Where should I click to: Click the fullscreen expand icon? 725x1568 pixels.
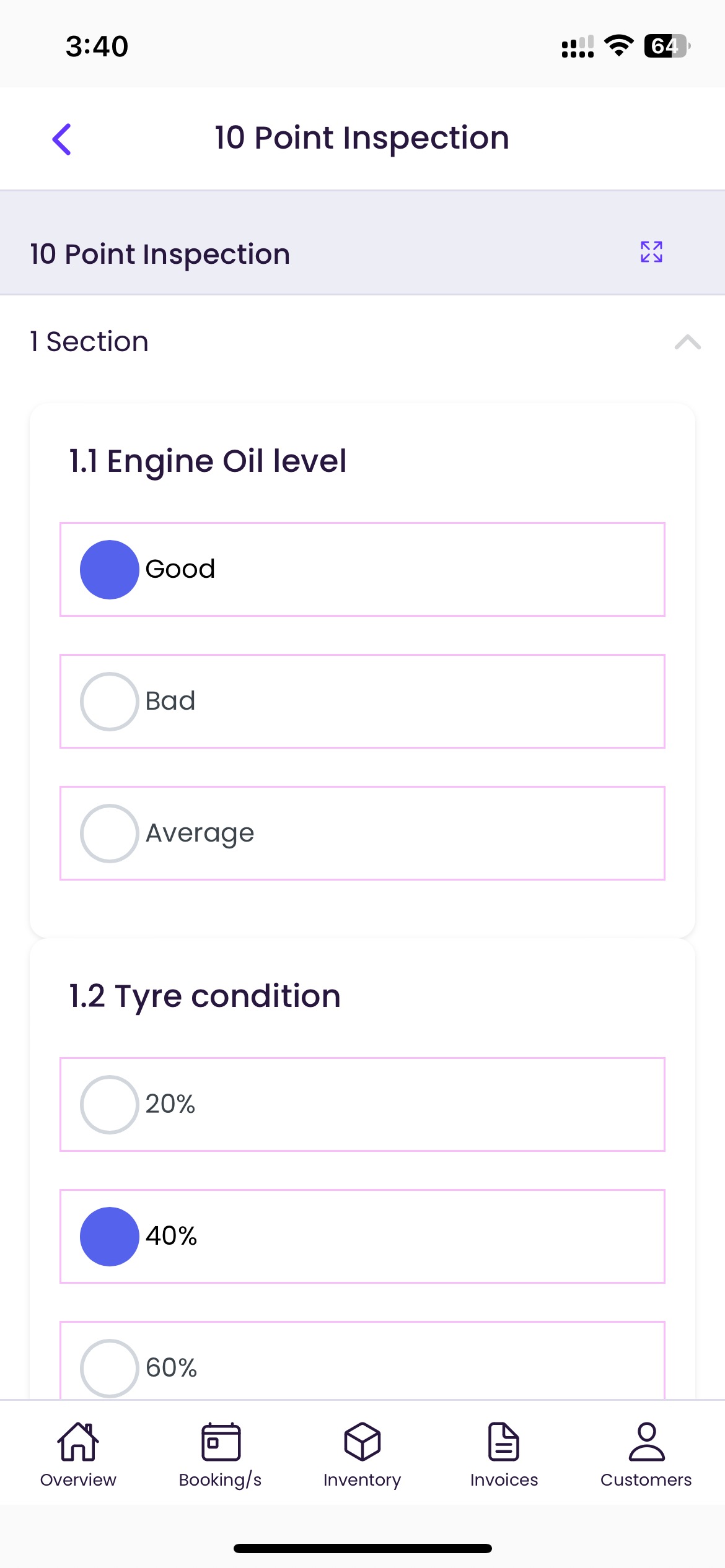coord(651,252)
